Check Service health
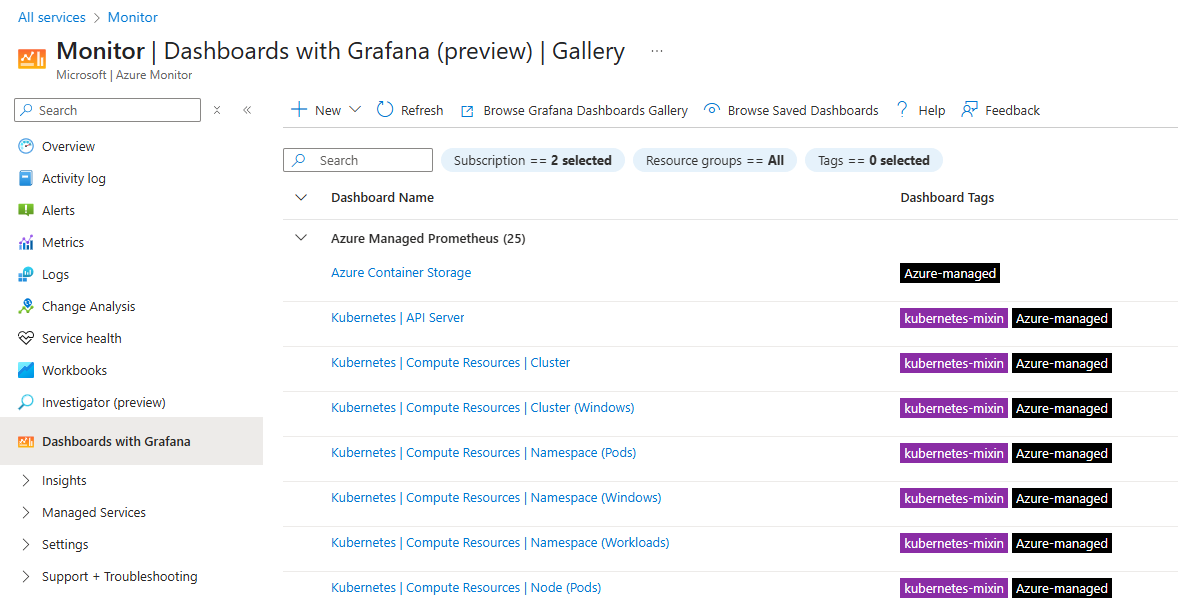Viewport: 1178px width, 606px height. pos(82,338)
